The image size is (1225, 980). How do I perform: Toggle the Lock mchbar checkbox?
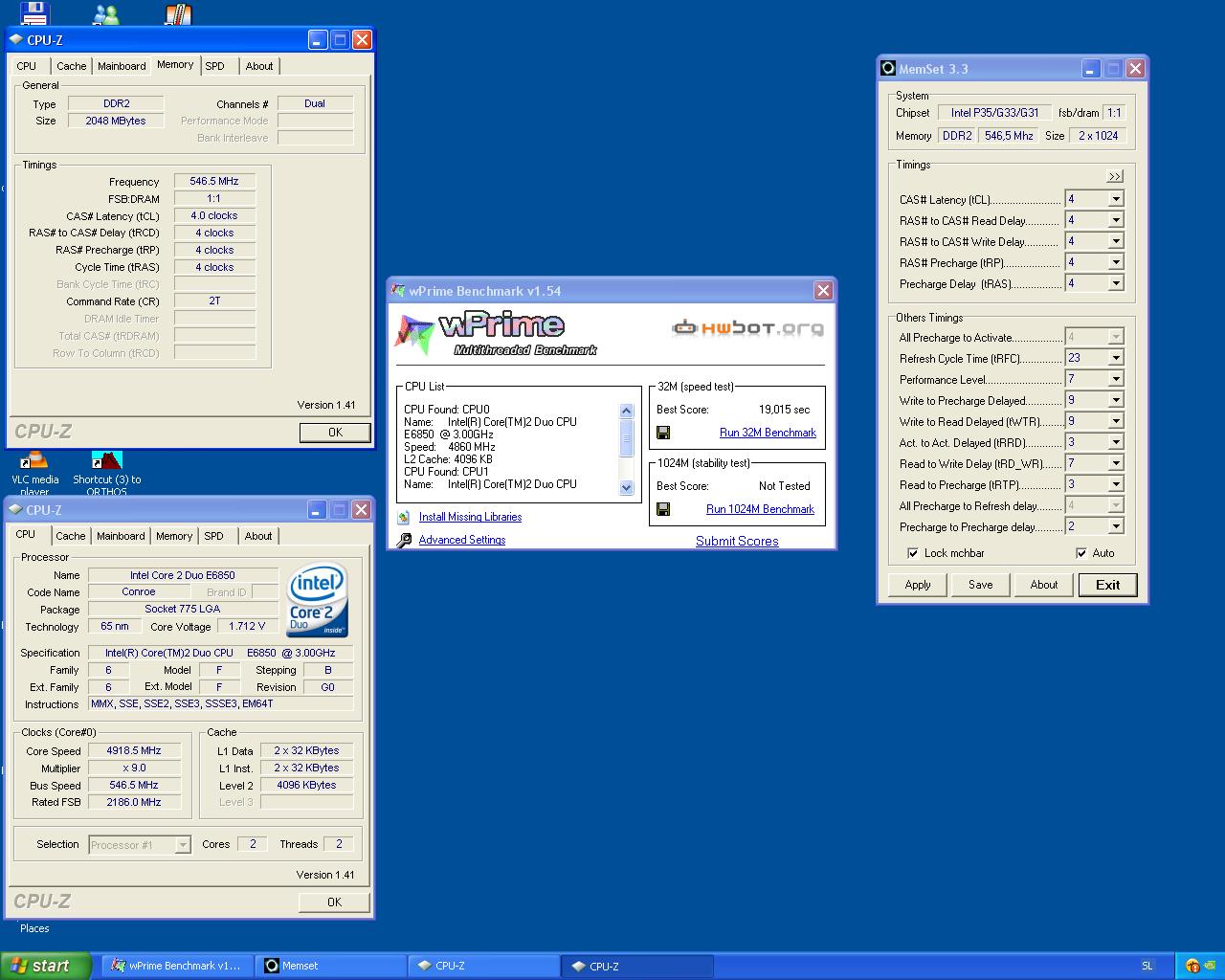tap(913, 553)
